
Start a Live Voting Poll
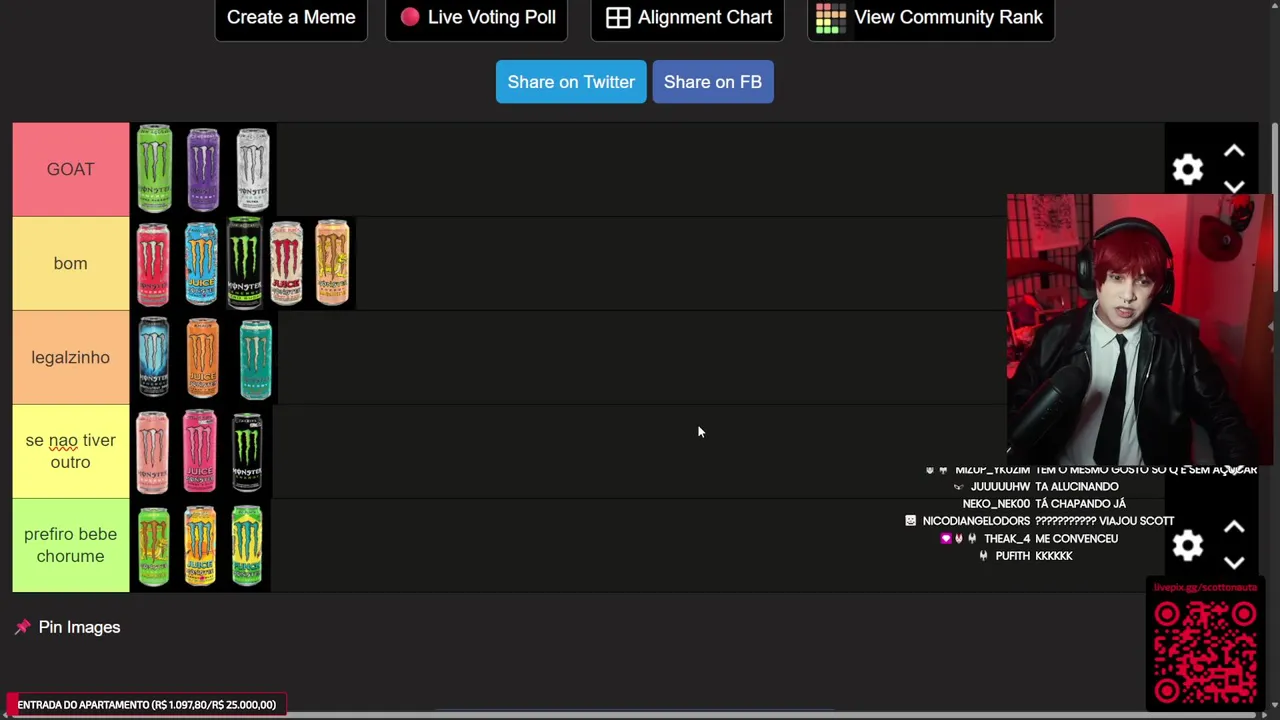pyautogui.click(x=476, y=18)
